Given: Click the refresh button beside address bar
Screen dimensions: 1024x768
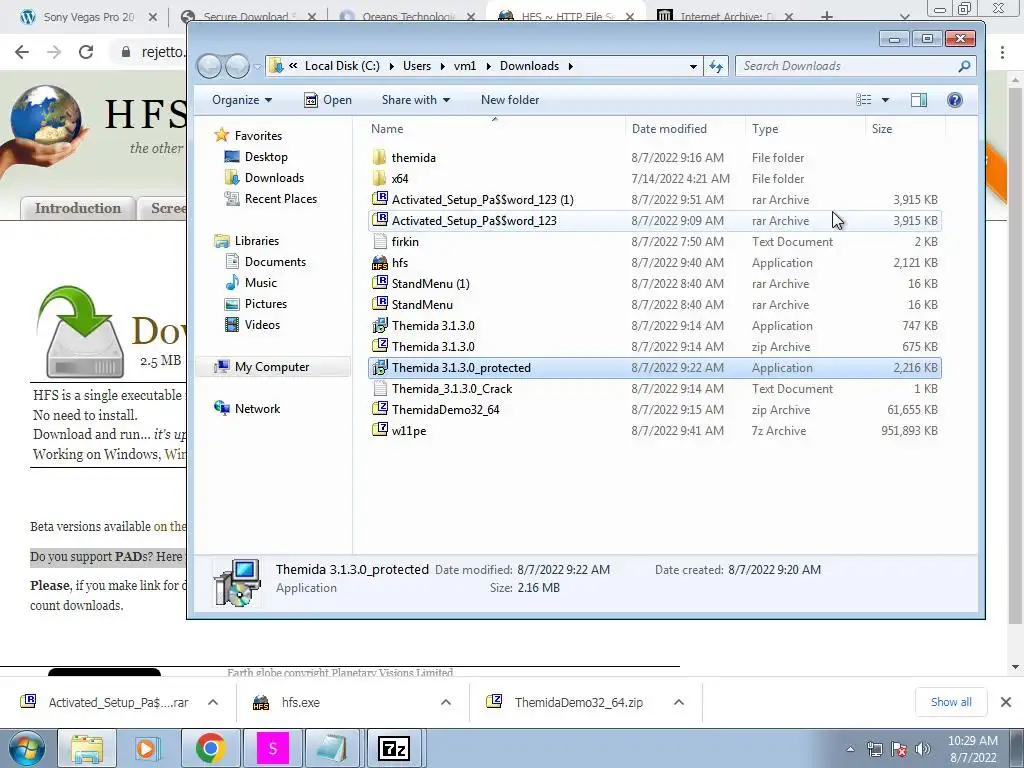Looking at the screenshot, I should pos(716,66).
